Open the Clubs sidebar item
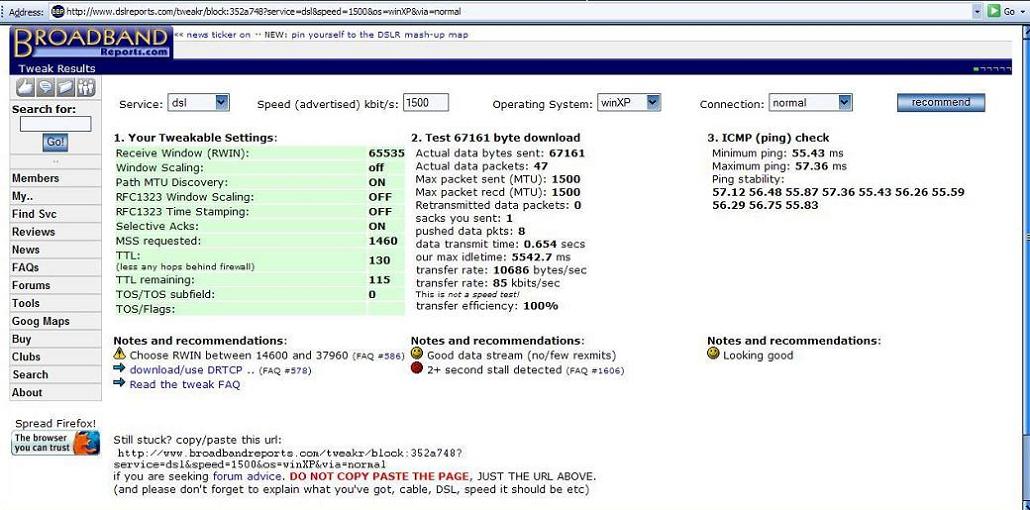This screenshot has height=510, width=1030. click(56, 357)
